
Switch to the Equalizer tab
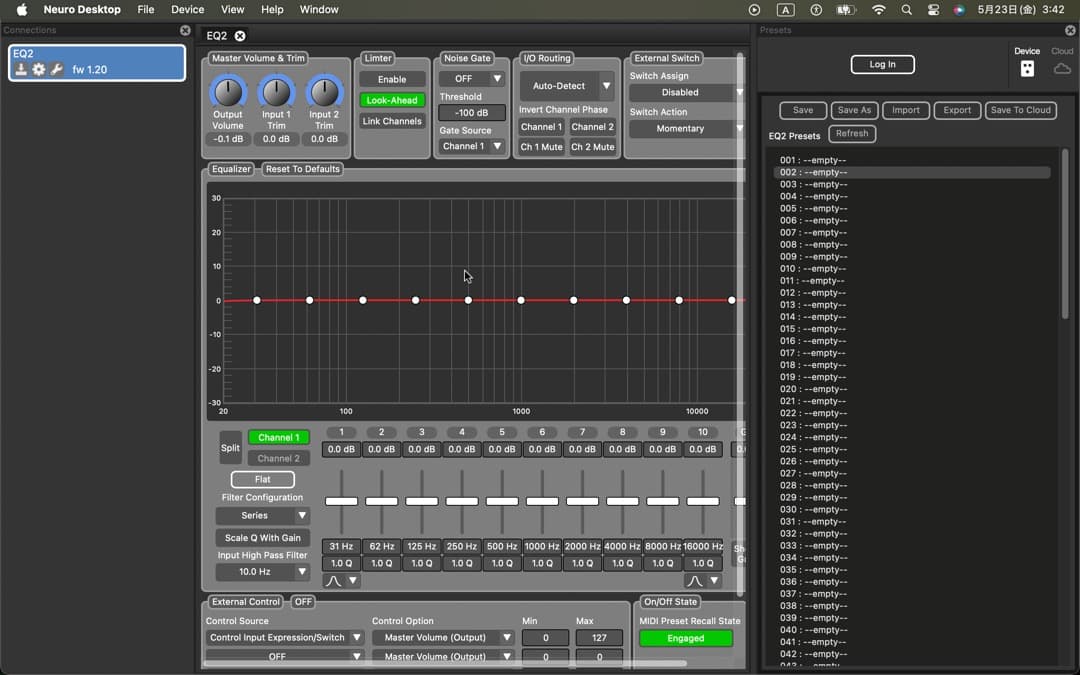(230, 169)
